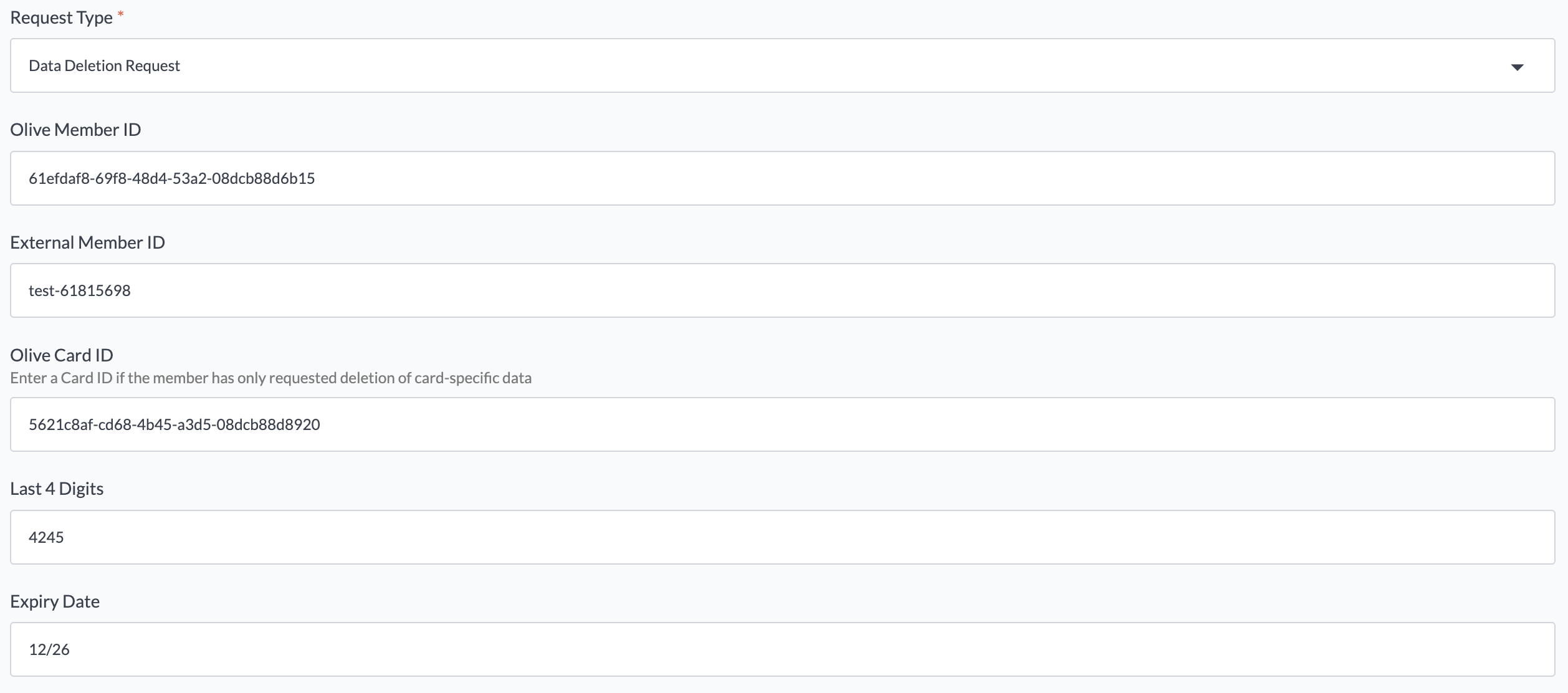The image size is (1568, 693).
Task: Click the External Member ID label
Action: [x=87, y=242]
